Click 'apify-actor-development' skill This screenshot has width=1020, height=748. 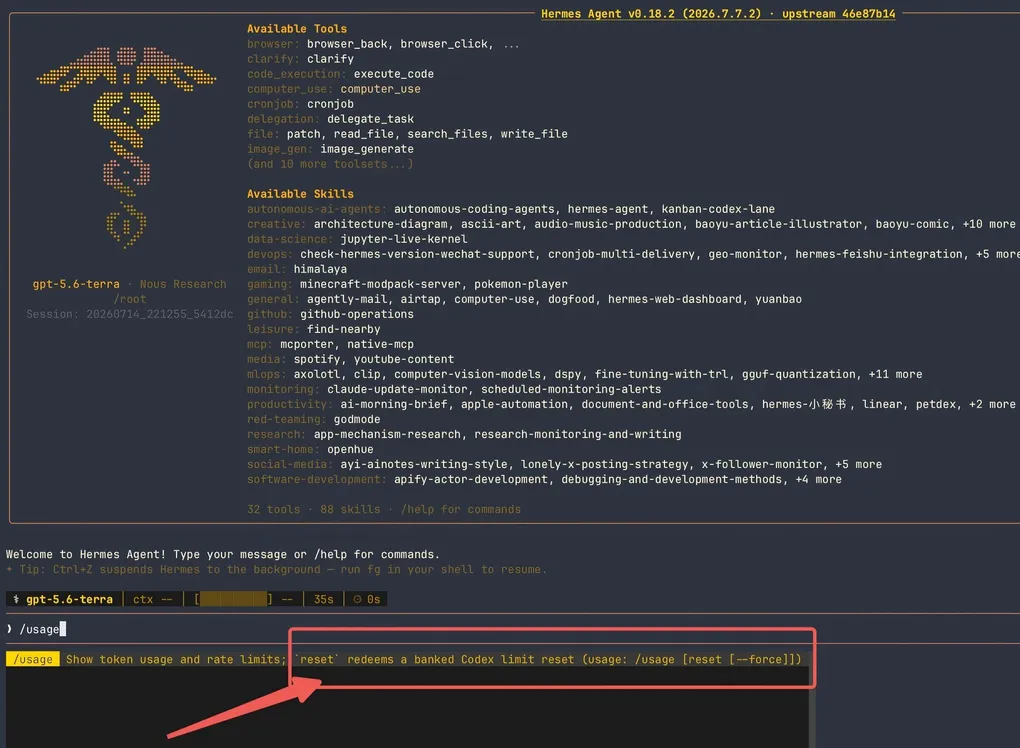[470, 479]
